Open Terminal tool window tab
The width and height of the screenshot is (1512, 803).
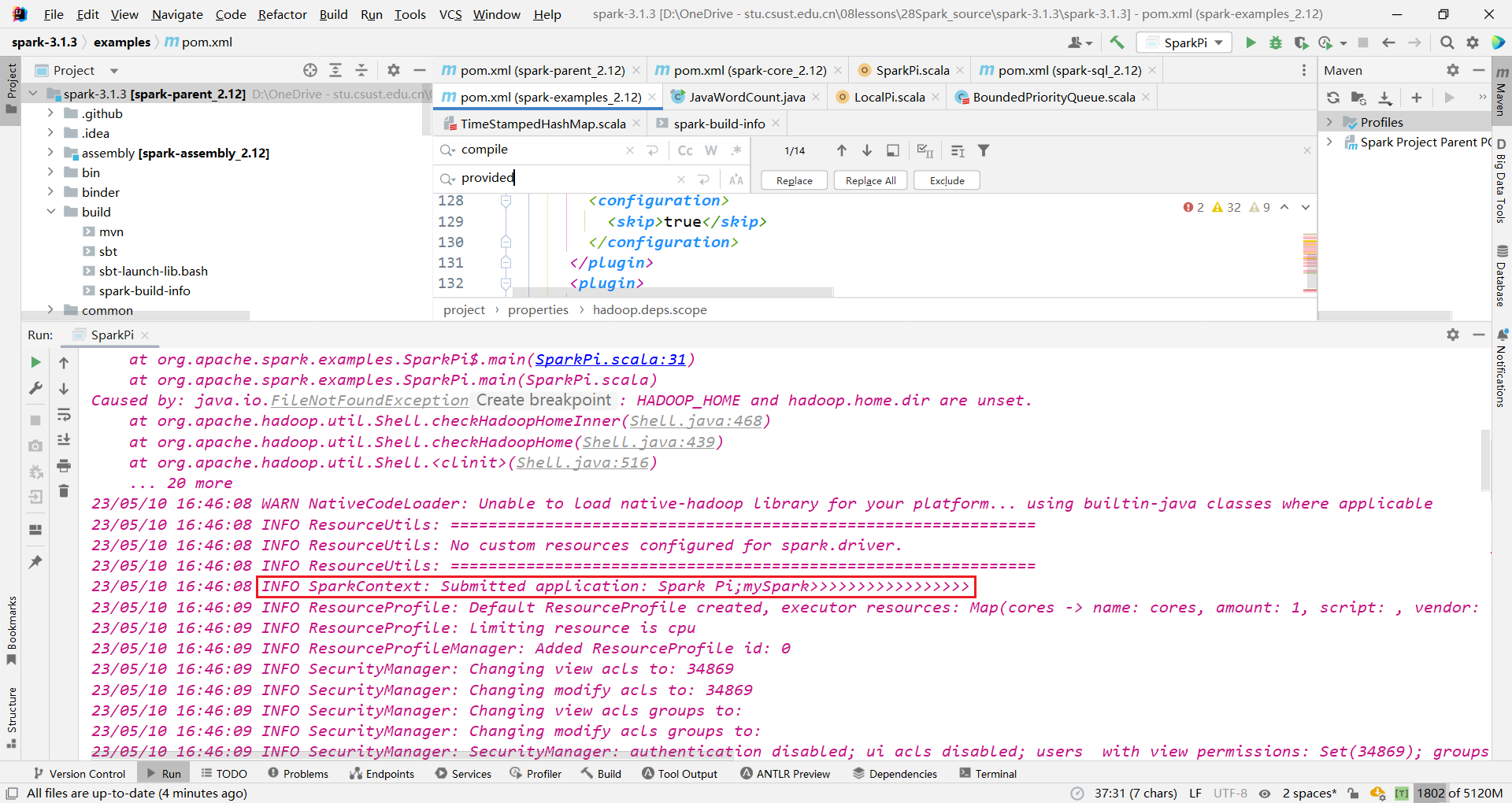[x=988, y=774]
